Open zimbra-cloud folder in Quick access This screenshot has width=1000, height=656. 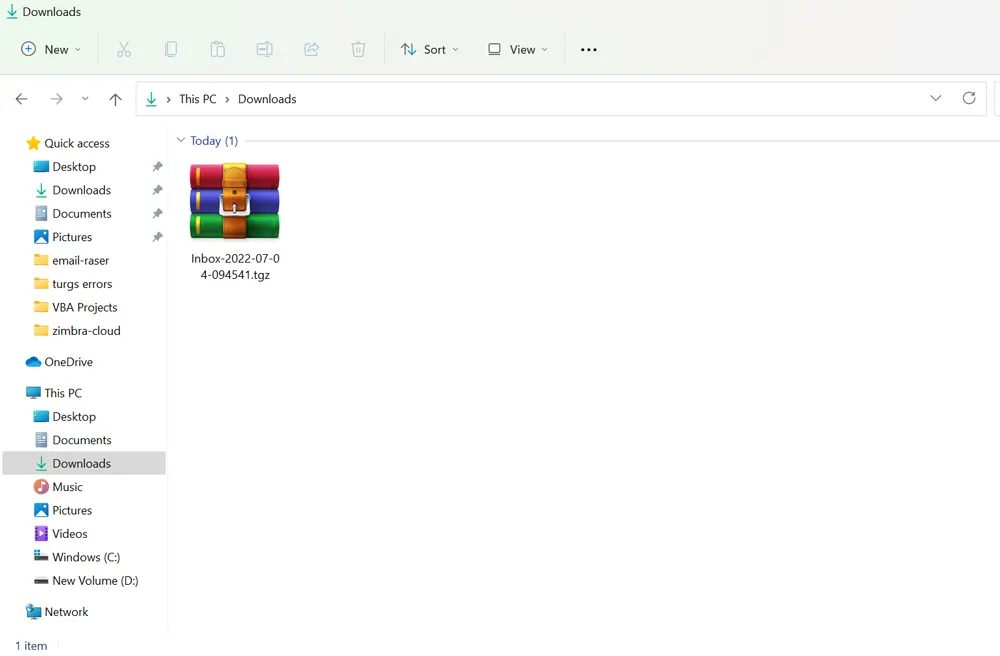coord(86,331)
